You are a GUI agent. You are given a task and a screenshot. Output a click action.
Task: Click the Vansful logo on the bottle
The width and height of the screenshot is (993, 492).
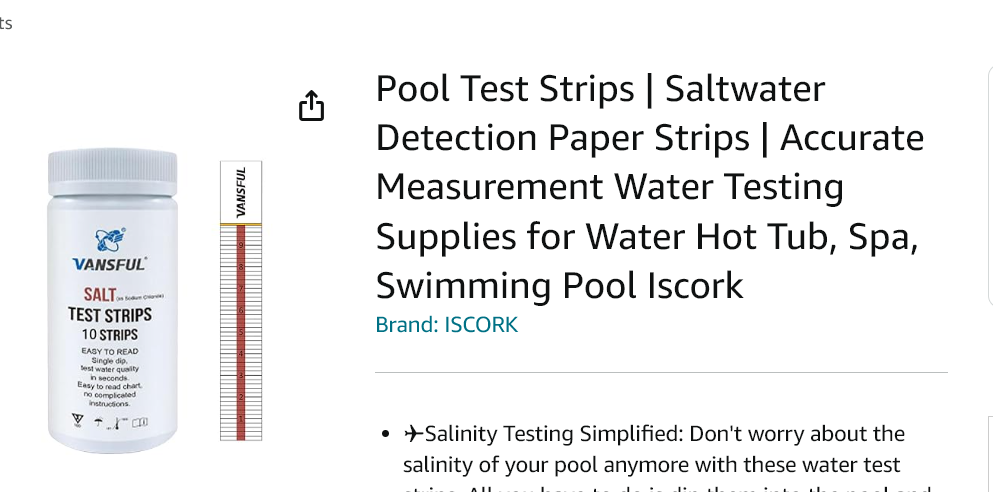tap(110, 239)
